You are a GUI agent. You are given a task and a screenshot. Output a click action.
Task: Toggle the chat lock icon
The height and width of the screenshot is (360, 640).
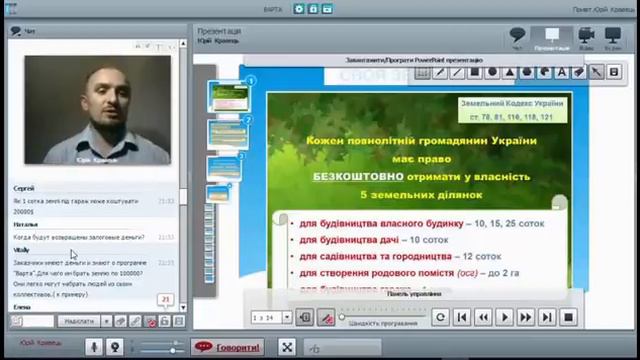click(164, 321)
